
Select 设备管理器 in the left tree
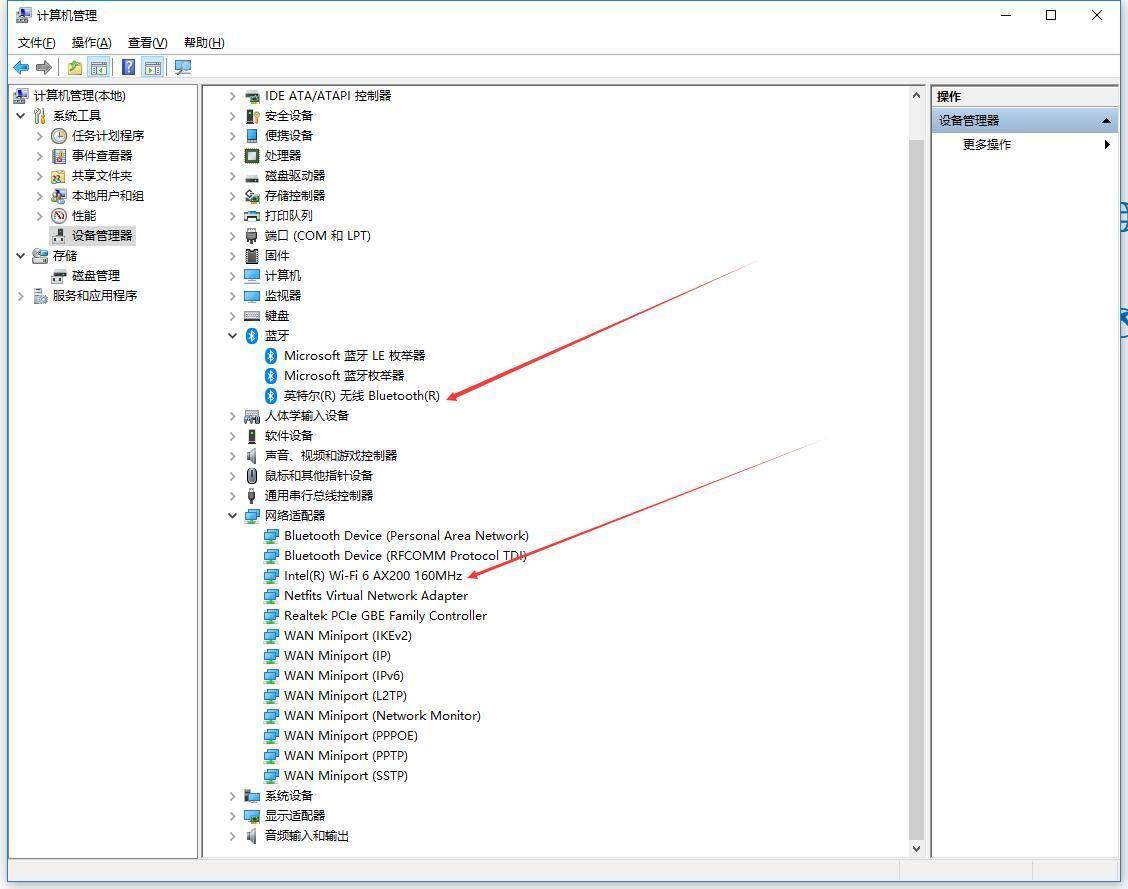click(x=101, y=236)
